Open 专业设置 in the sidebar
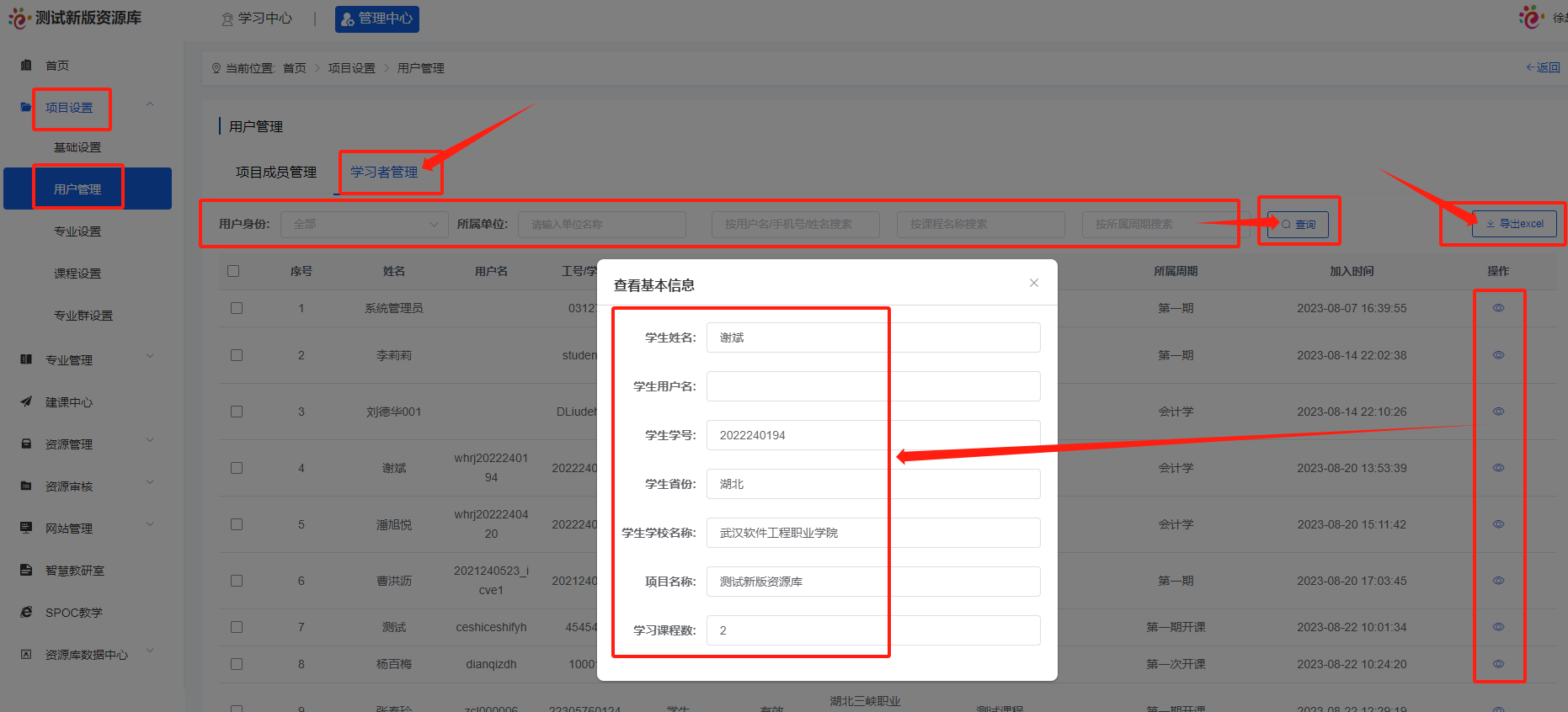This screenshot has width=1568, height=712. click(77, 231)
